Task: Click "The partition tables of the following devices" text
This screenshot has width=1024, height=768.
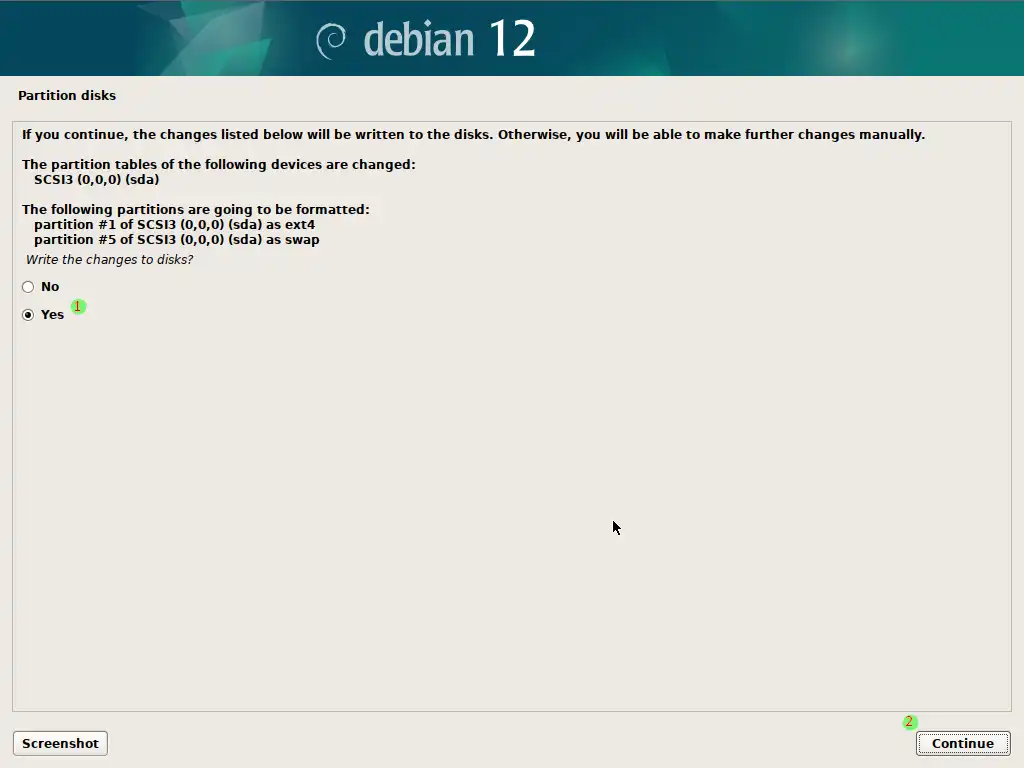Action: coord(218,165)
